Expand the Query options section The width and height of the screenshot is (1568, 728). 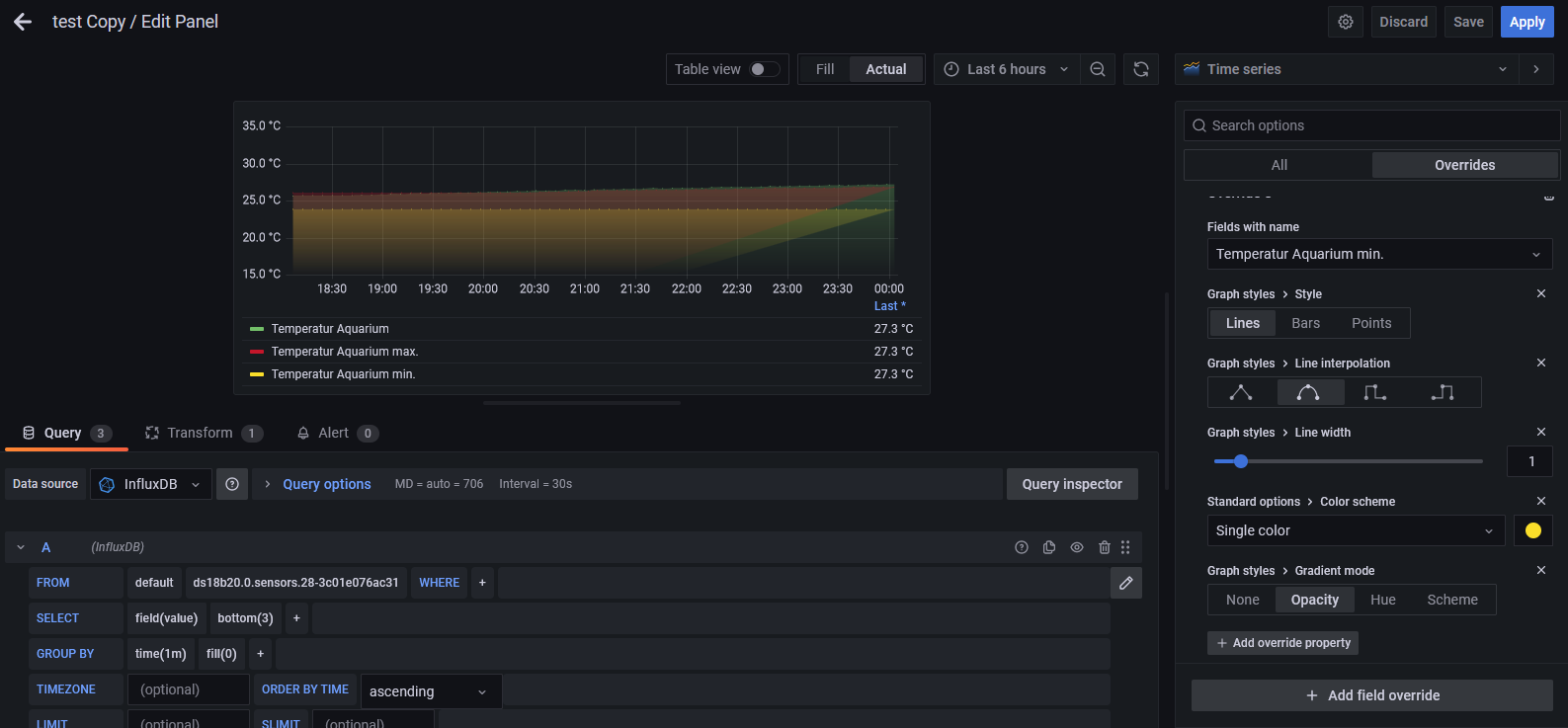[x=326, y=484]
